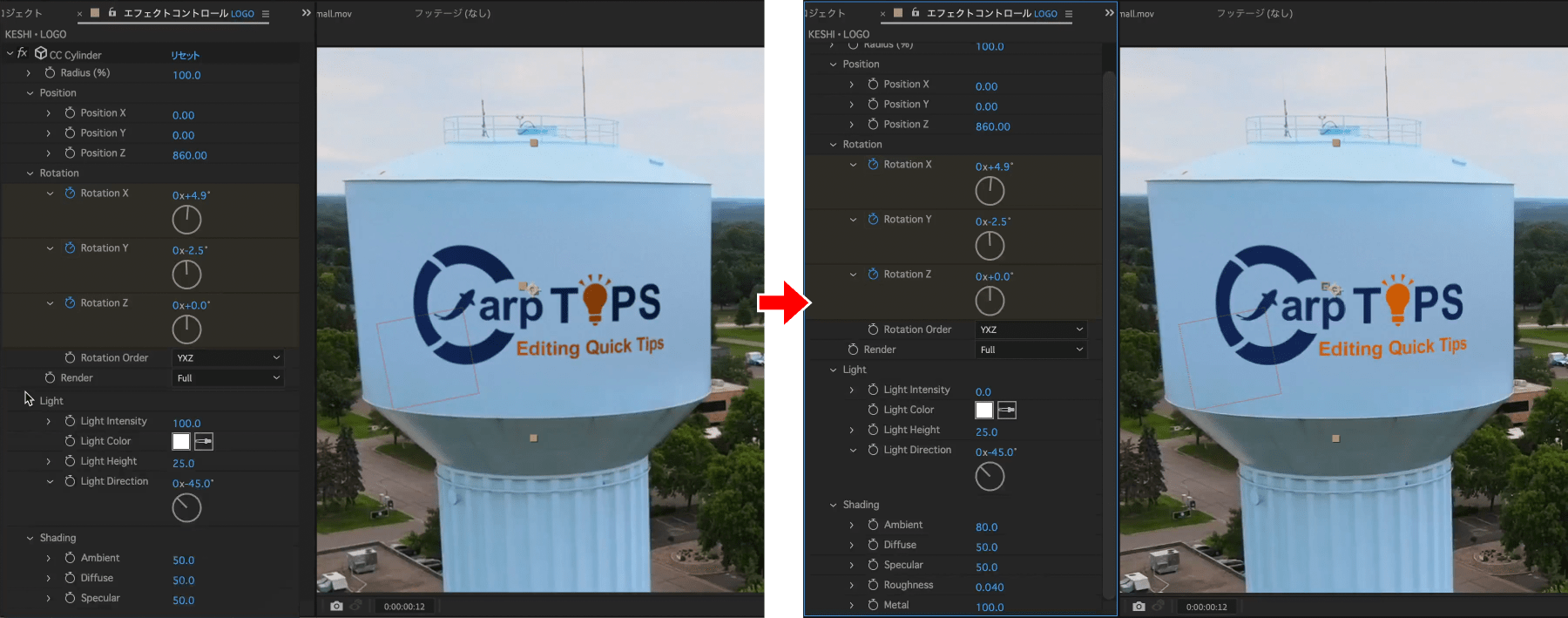
Task: Open Render Full dropdown in left panel
Action: (x=228, y=378)
